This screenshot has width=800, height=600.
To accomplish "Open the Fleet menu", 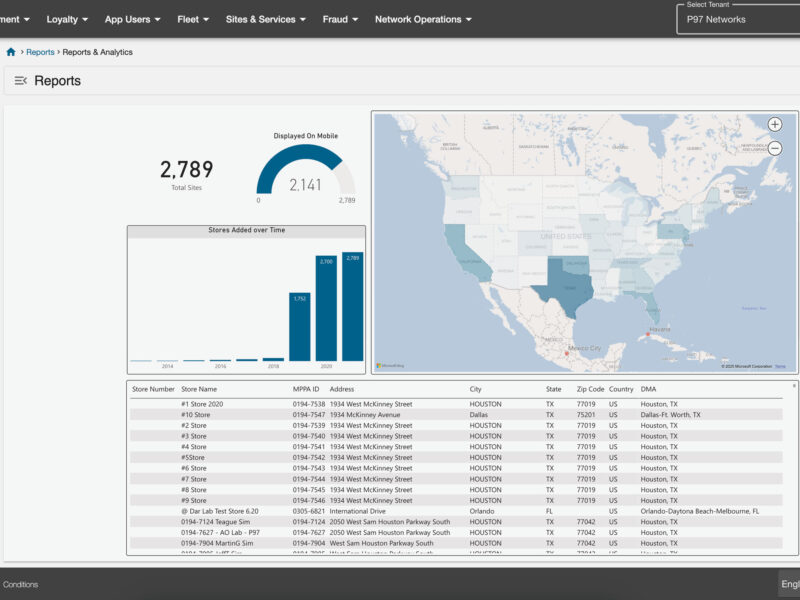I will (x=193, y=19).
